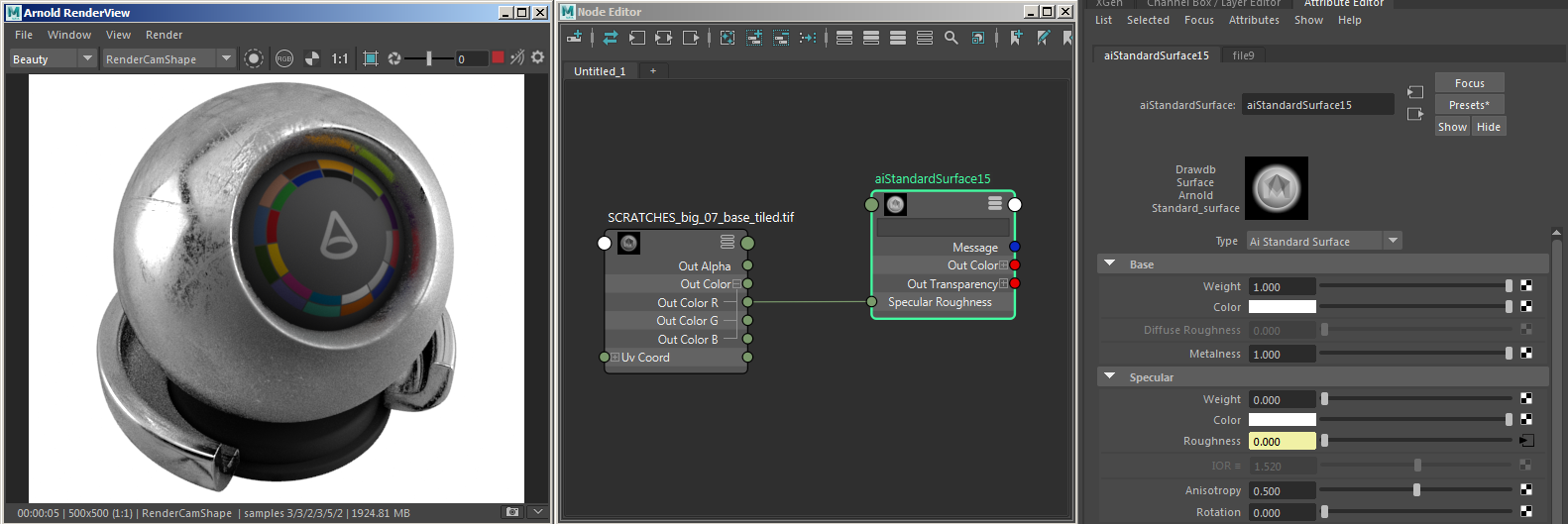Toggle map button for Specular Weight
Screen dimensions: 1568x524
point(1526,399)
